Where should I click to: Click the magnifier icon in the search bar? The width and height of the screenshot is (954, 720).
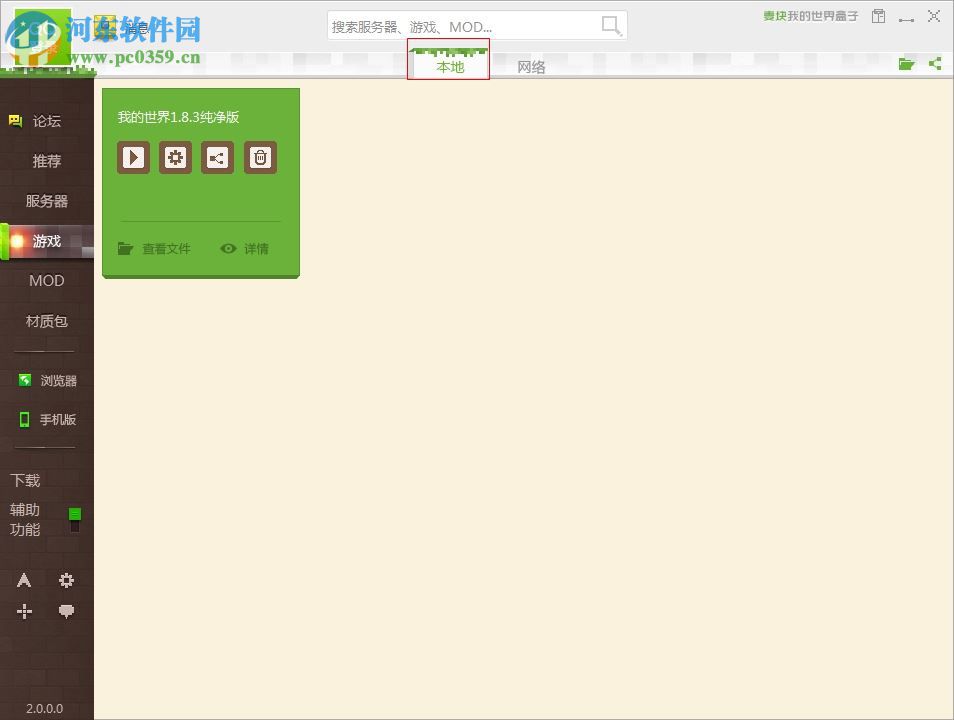pyautogui.click(x=610, y=25)
